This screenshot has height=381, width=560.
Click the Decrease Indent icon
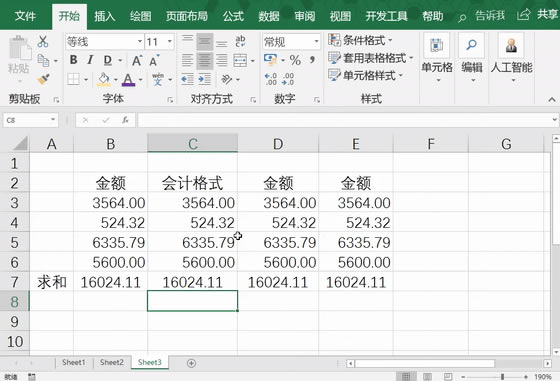pyautogui.click(x=188, y=79)
